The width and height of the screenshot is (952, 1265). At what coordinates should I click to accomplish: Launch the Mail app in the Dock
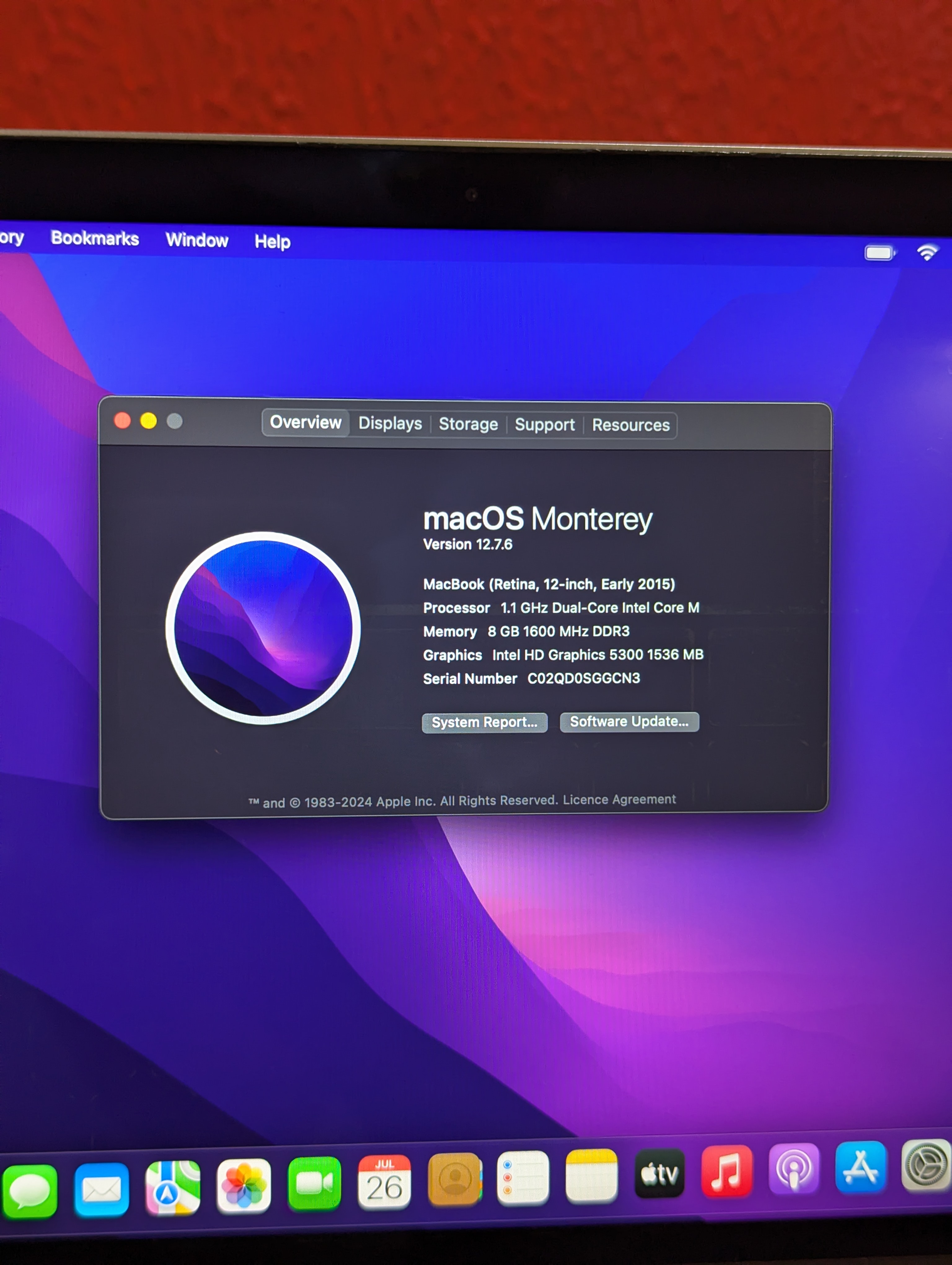pyautogui.click(x=102, y=1190)
